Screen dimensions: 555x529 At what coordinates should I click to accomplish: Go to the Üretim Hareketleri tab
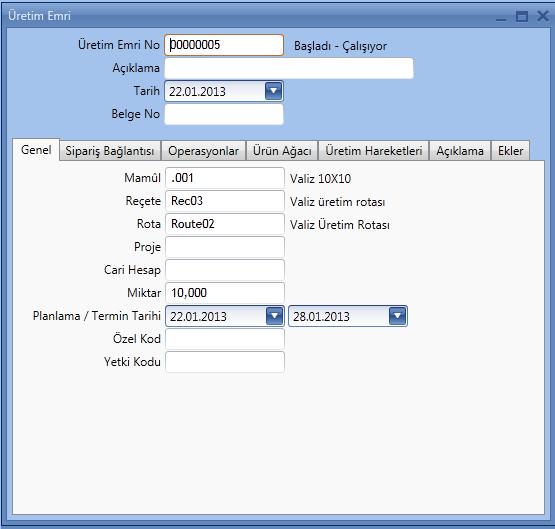click(374, 151)
